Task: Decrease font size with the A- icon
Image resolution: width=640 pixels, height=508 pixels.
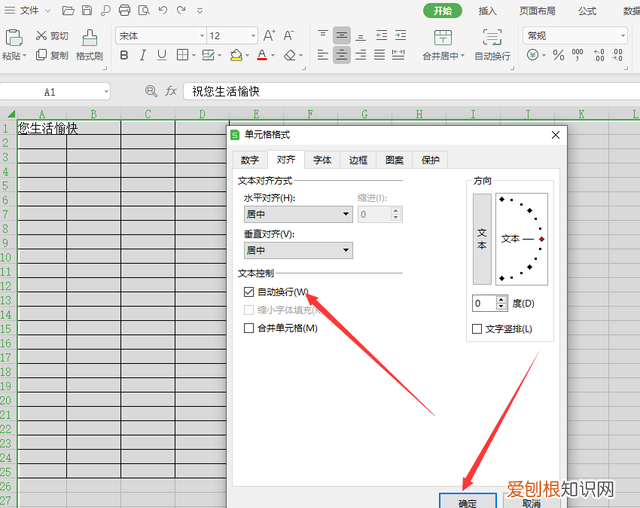Action: click(289, 35)
